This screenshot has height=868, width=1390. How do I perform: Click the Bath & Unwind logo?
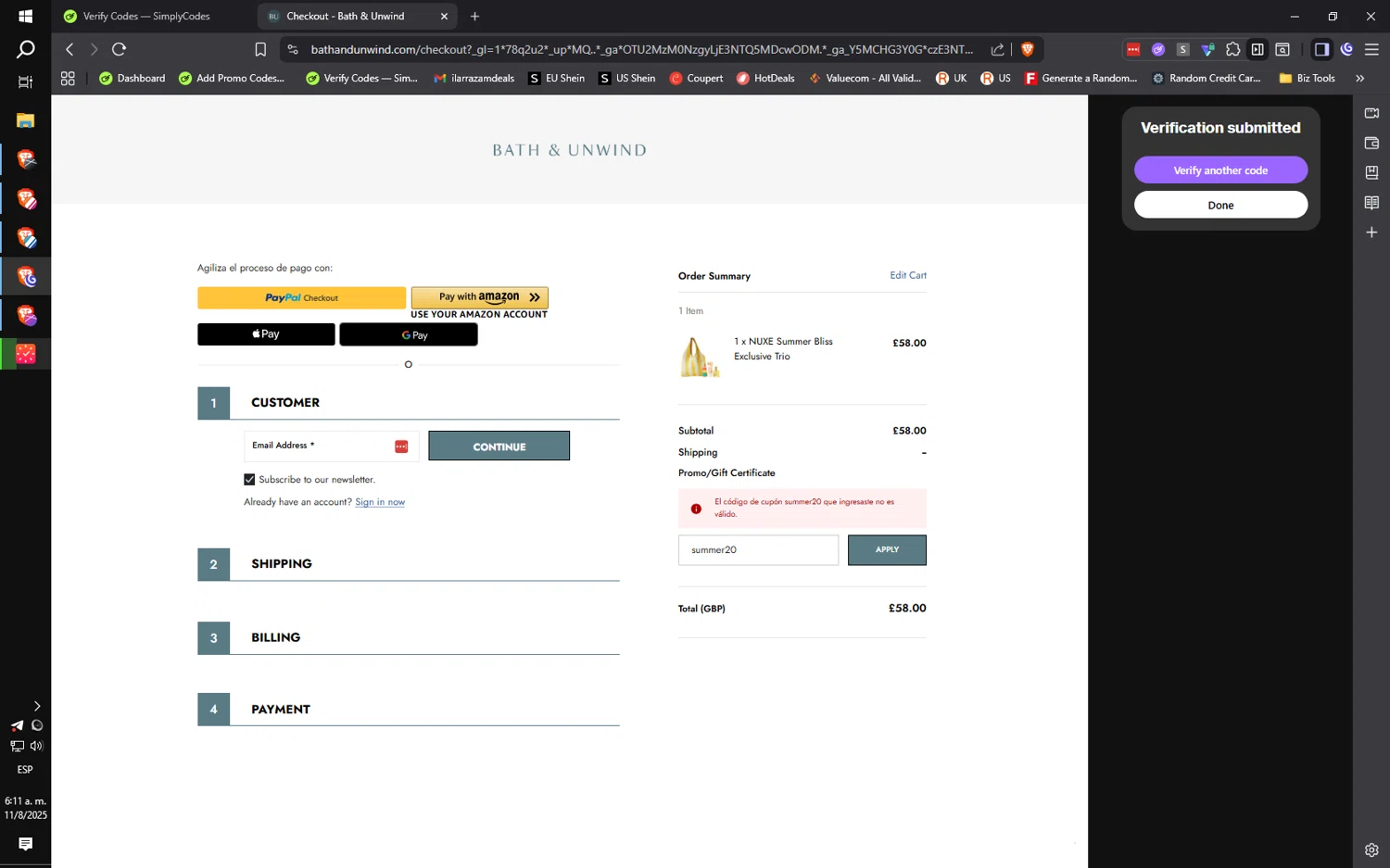click(569, 150)
